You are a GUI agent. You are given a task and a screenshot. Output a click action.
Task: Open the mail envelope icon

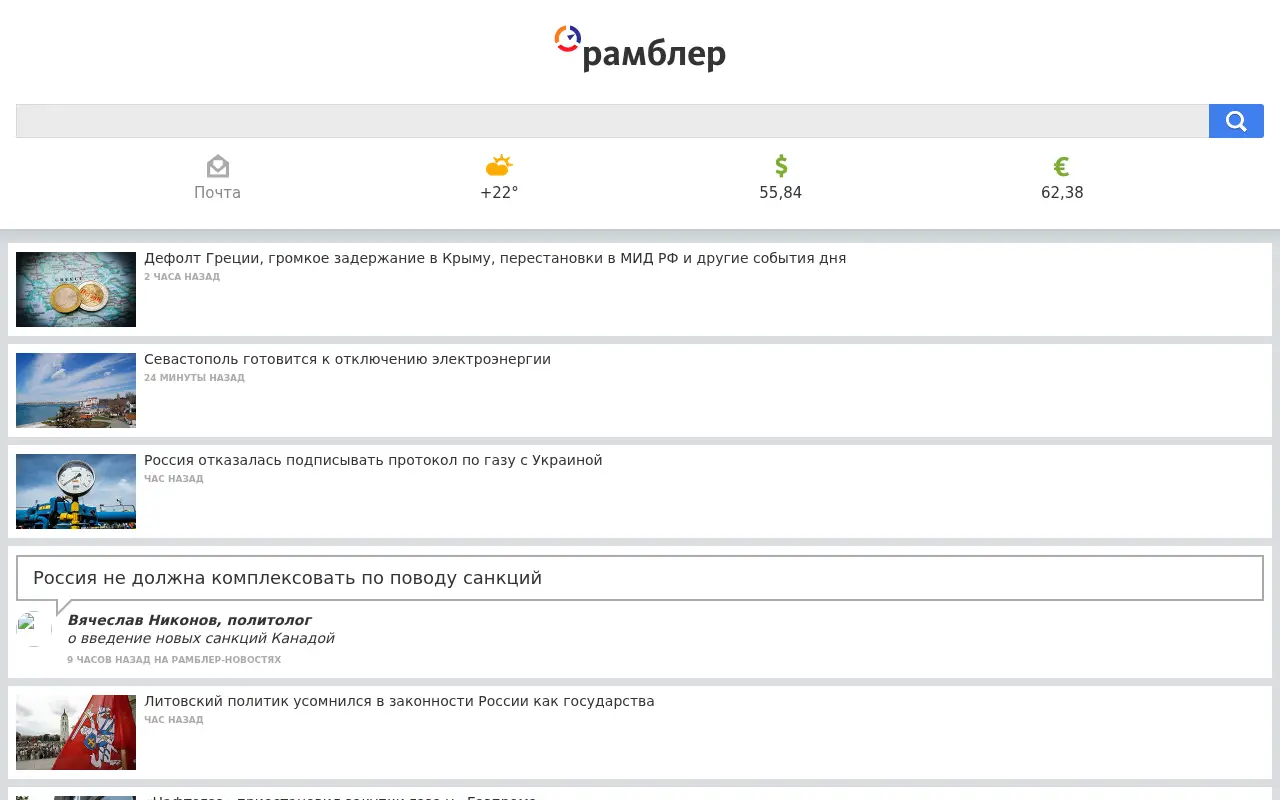click(x=217, y=166)
